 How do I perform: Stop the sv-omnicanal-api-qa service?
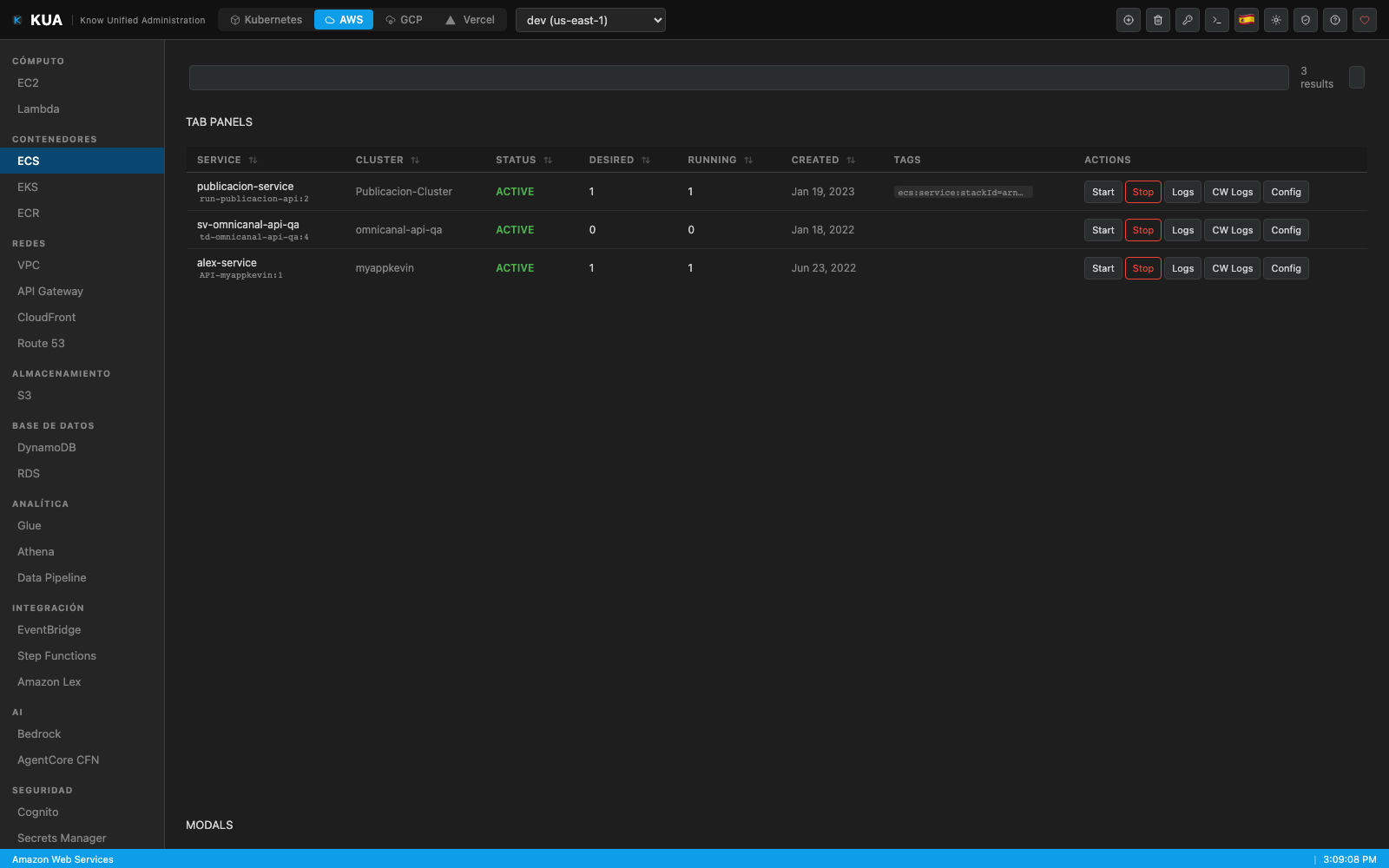(x=1143, y=230)
